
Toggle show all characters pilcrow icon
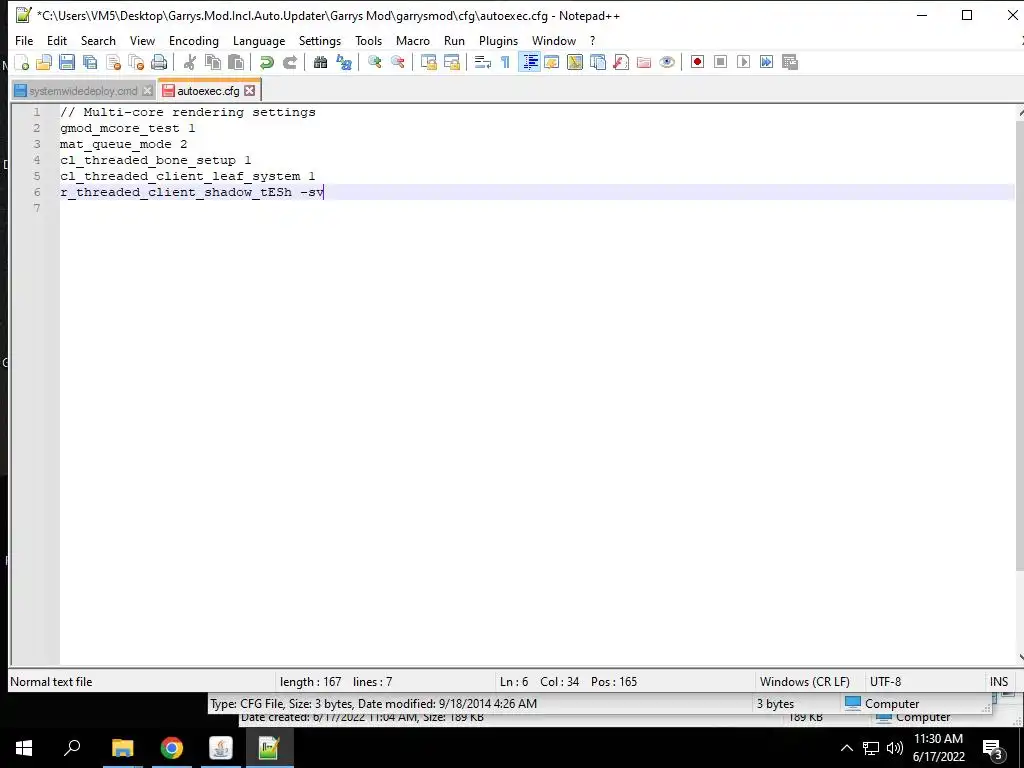pyautogui.click(x=505, y=62)
